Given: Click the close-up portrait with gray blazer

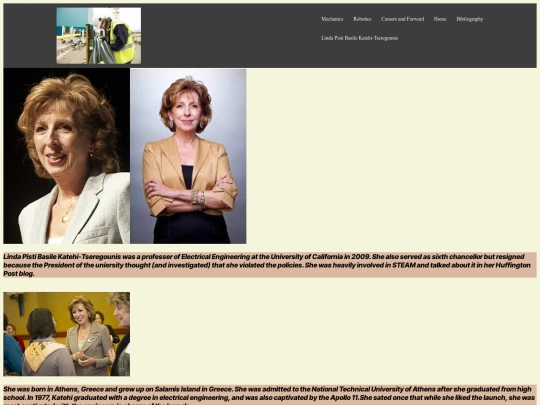Looking at the screenshot, I should click(x=66, y=156).
